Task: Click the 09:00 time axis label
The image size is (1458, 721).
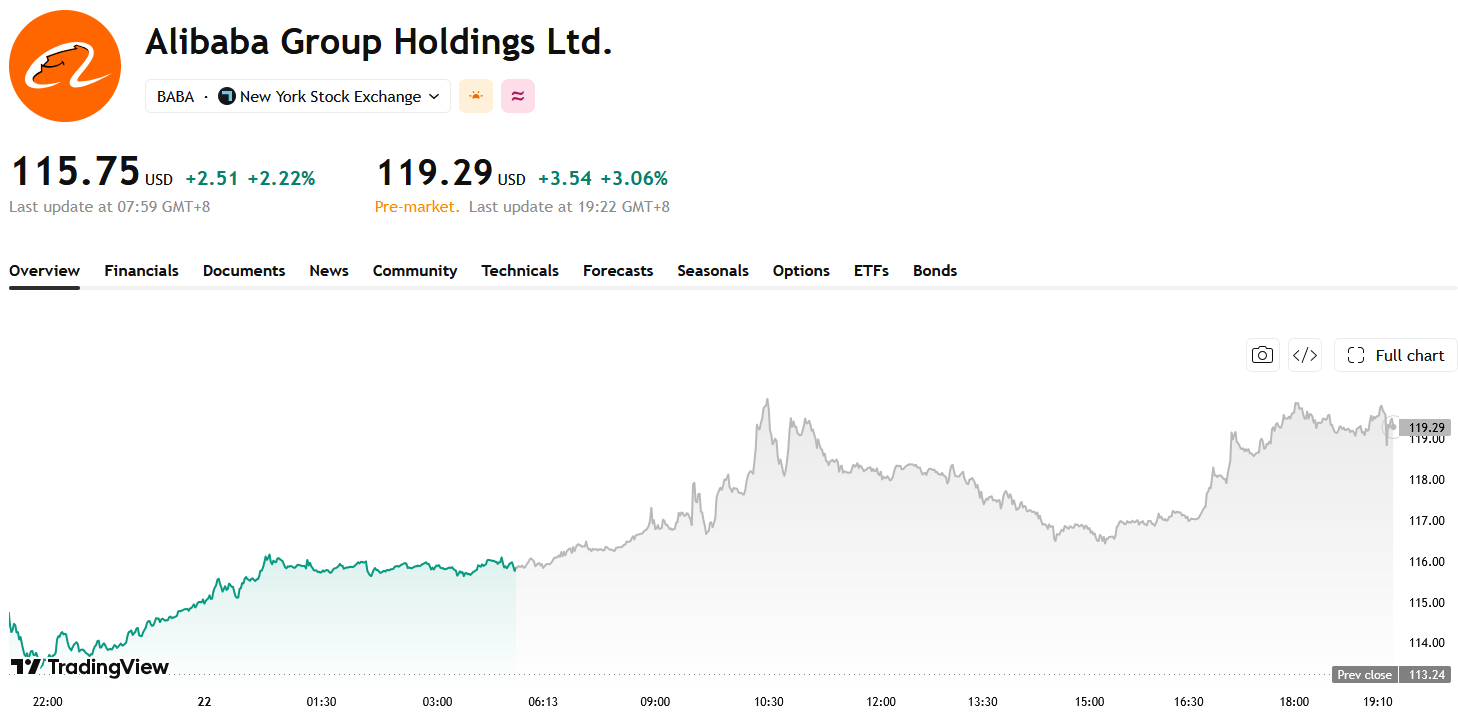Action: point(655,702)
